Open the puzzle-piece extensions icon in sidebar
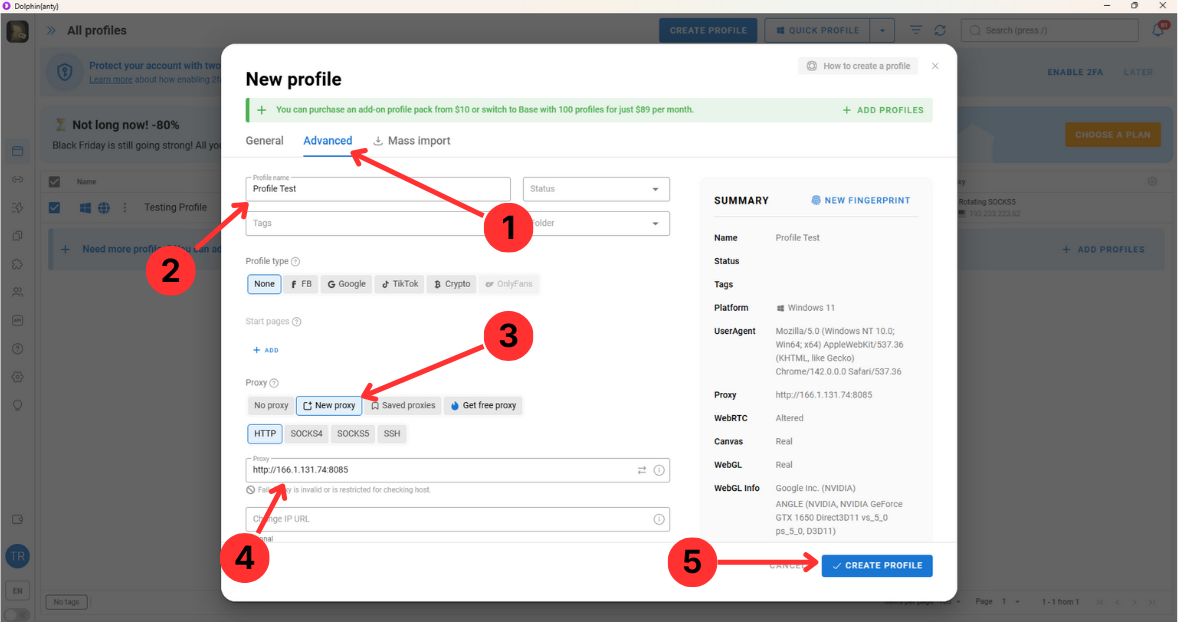The width and height of the screenshot is (1178, 622). 17,264
